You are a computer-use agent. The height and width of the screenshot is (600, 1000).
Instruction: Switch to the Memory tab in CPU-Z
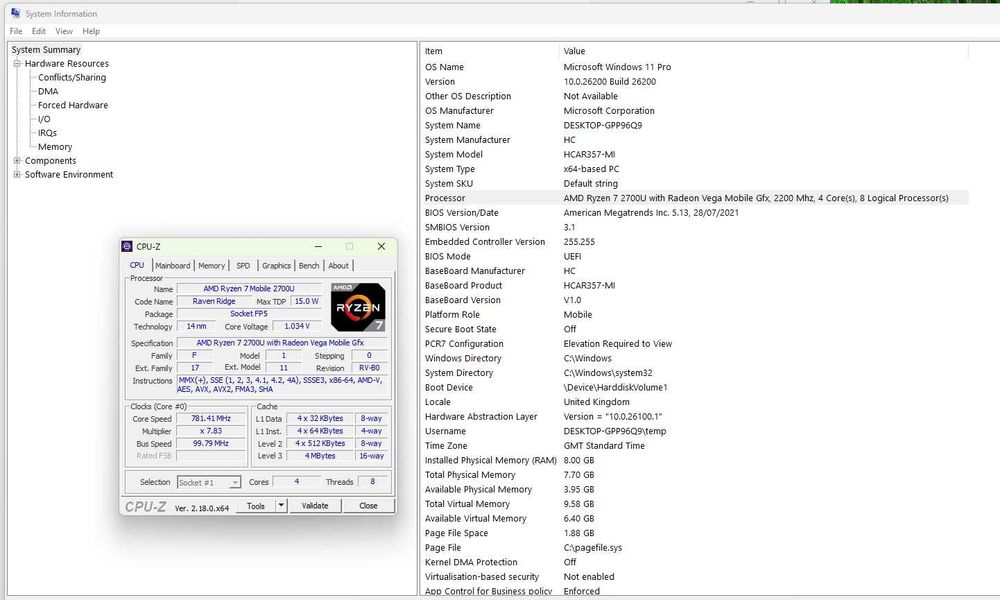pyautogui.click(x=211, y=266)
